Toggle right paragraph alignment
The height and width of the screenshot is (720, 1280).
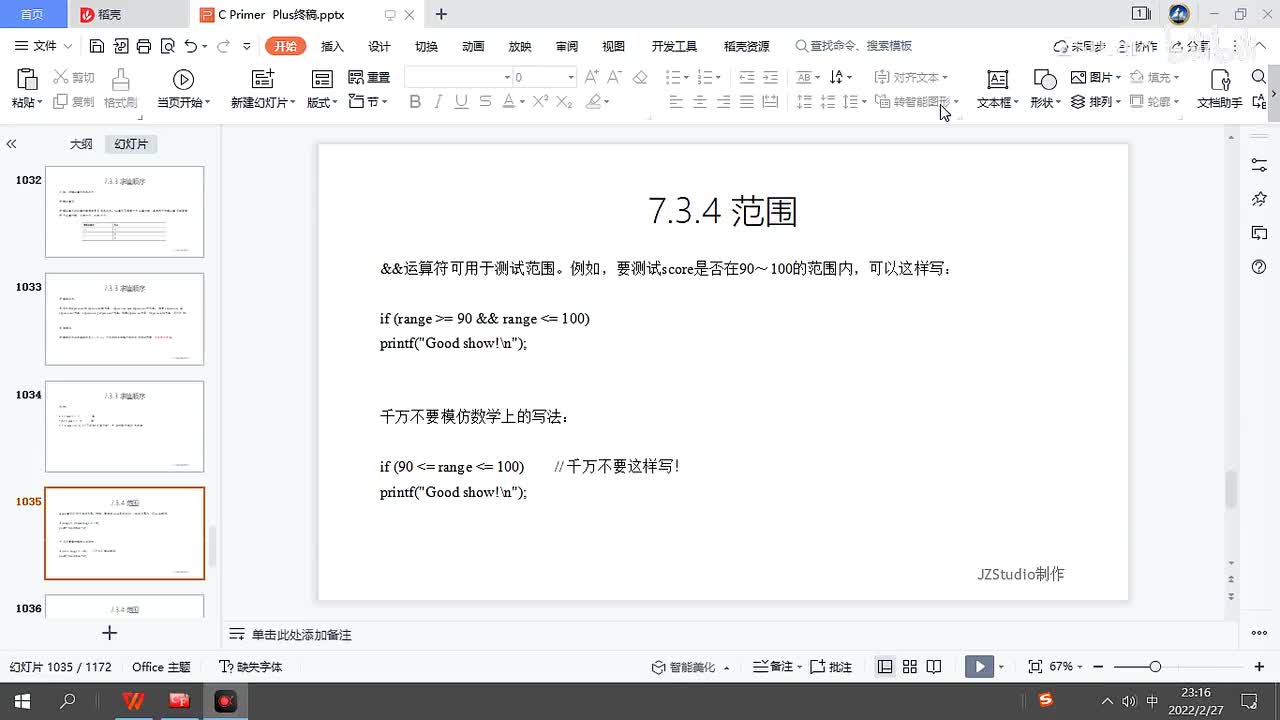pos(722,101)
